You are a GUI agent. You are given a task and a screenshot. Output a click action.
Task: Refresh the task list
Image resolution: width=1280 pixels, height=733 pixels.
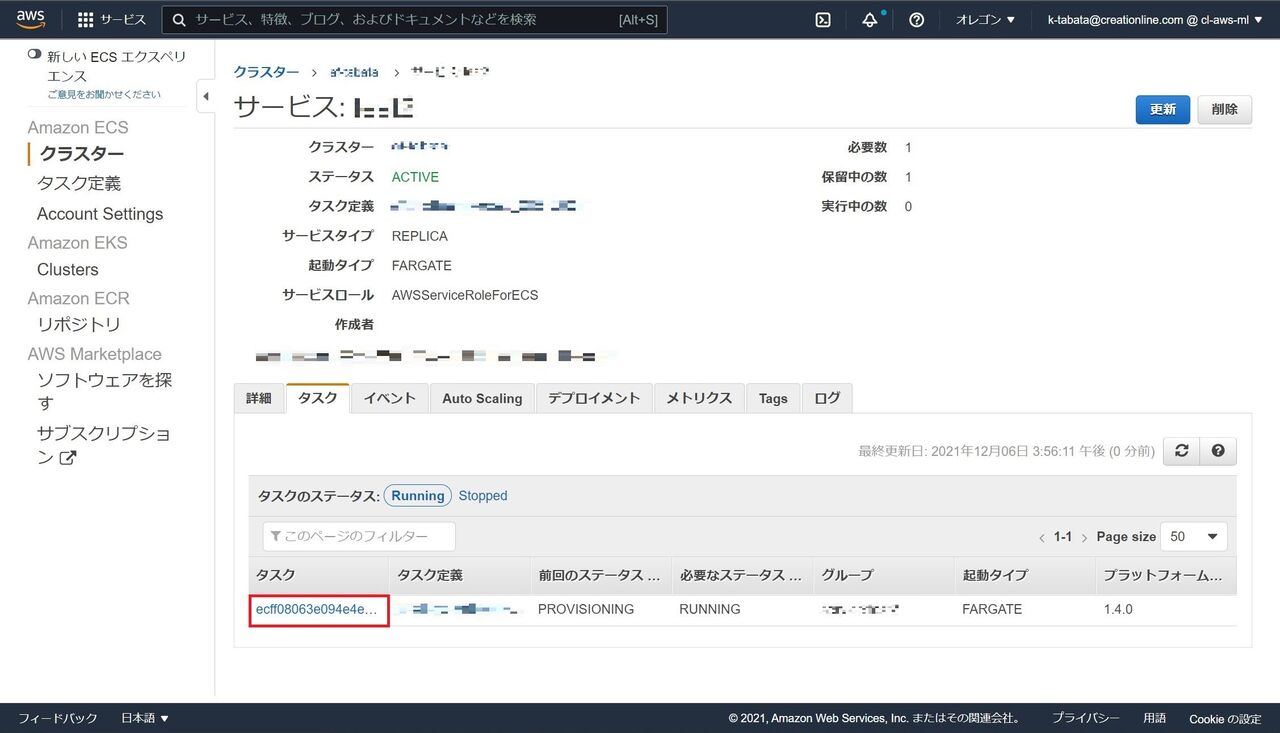1181,451
